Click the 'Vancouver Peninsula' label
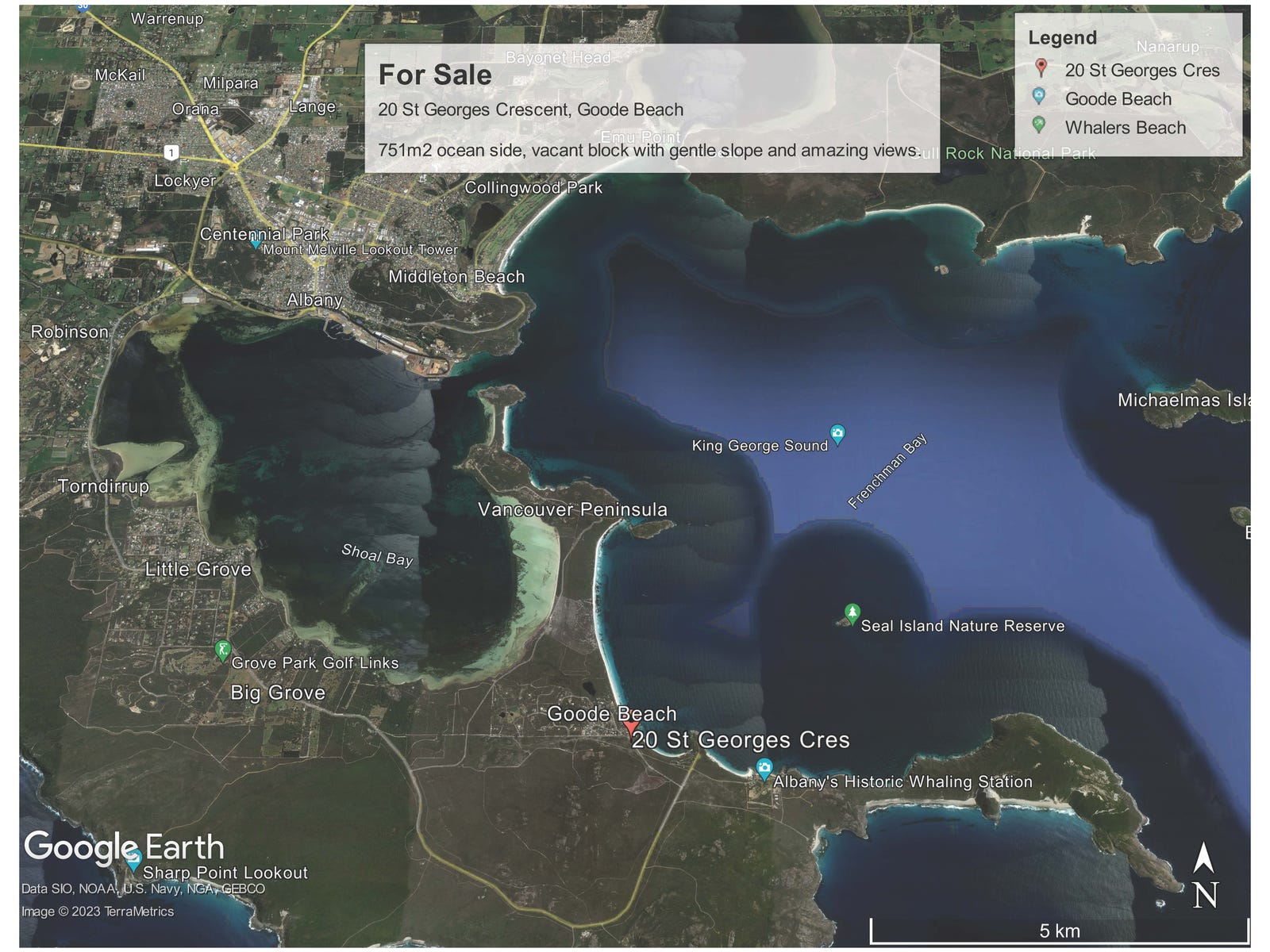 572,509
